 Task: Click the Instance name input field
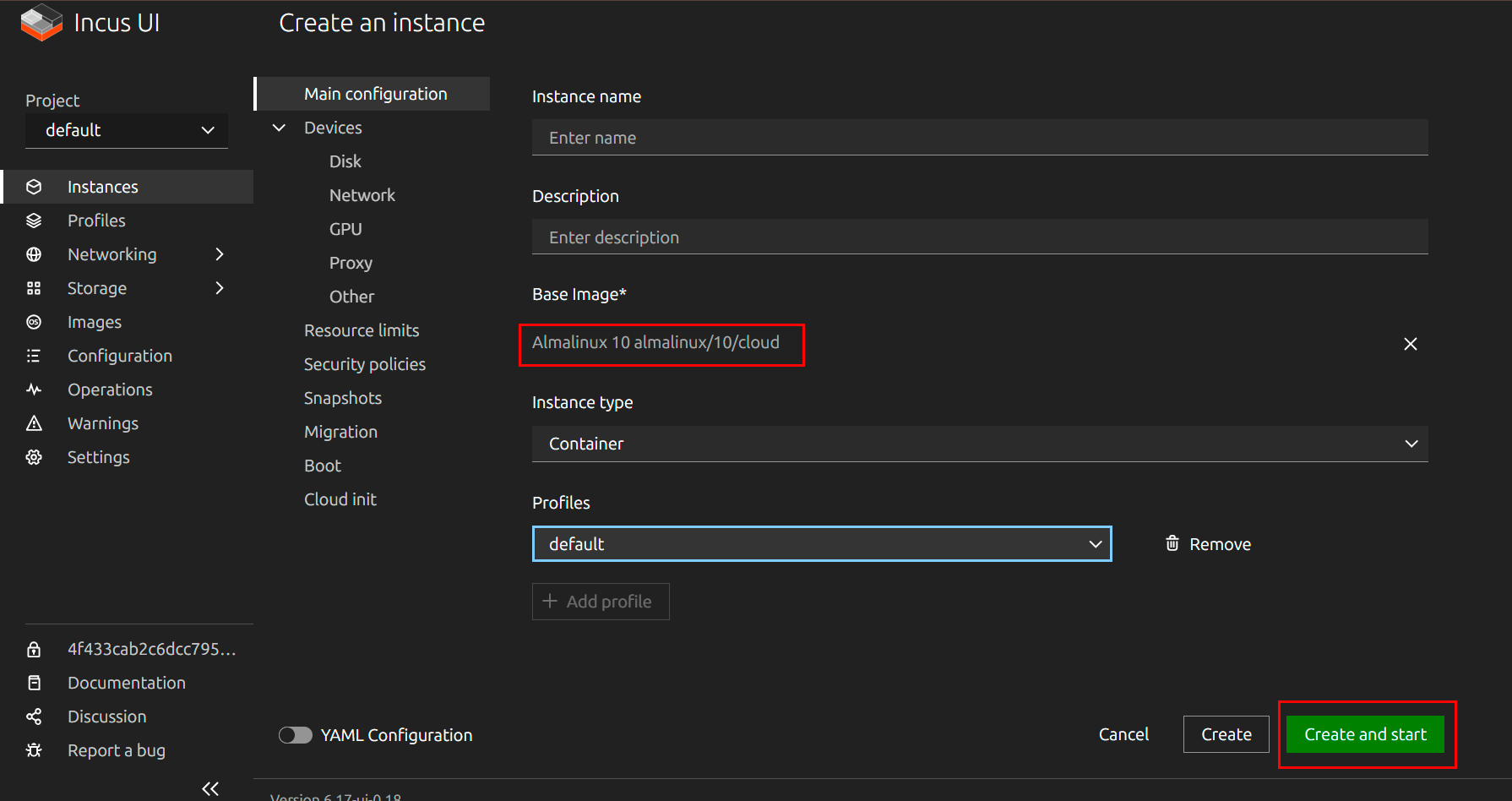pos(980,138)
